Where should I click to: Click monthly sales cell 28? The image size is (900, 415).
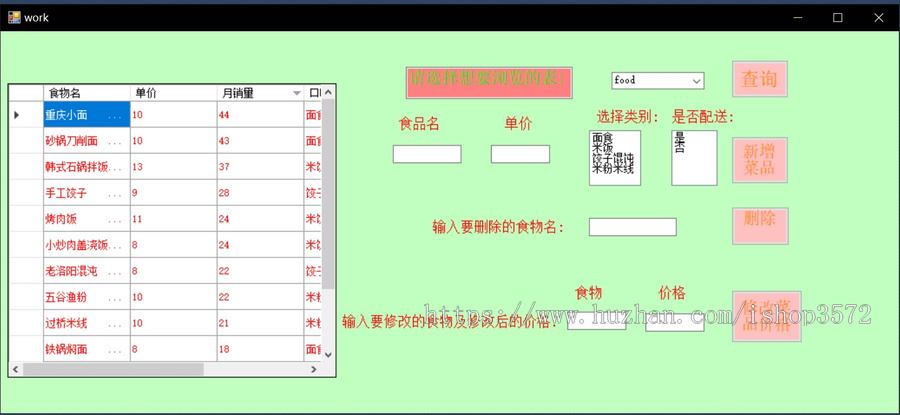(x=260, y=193)
